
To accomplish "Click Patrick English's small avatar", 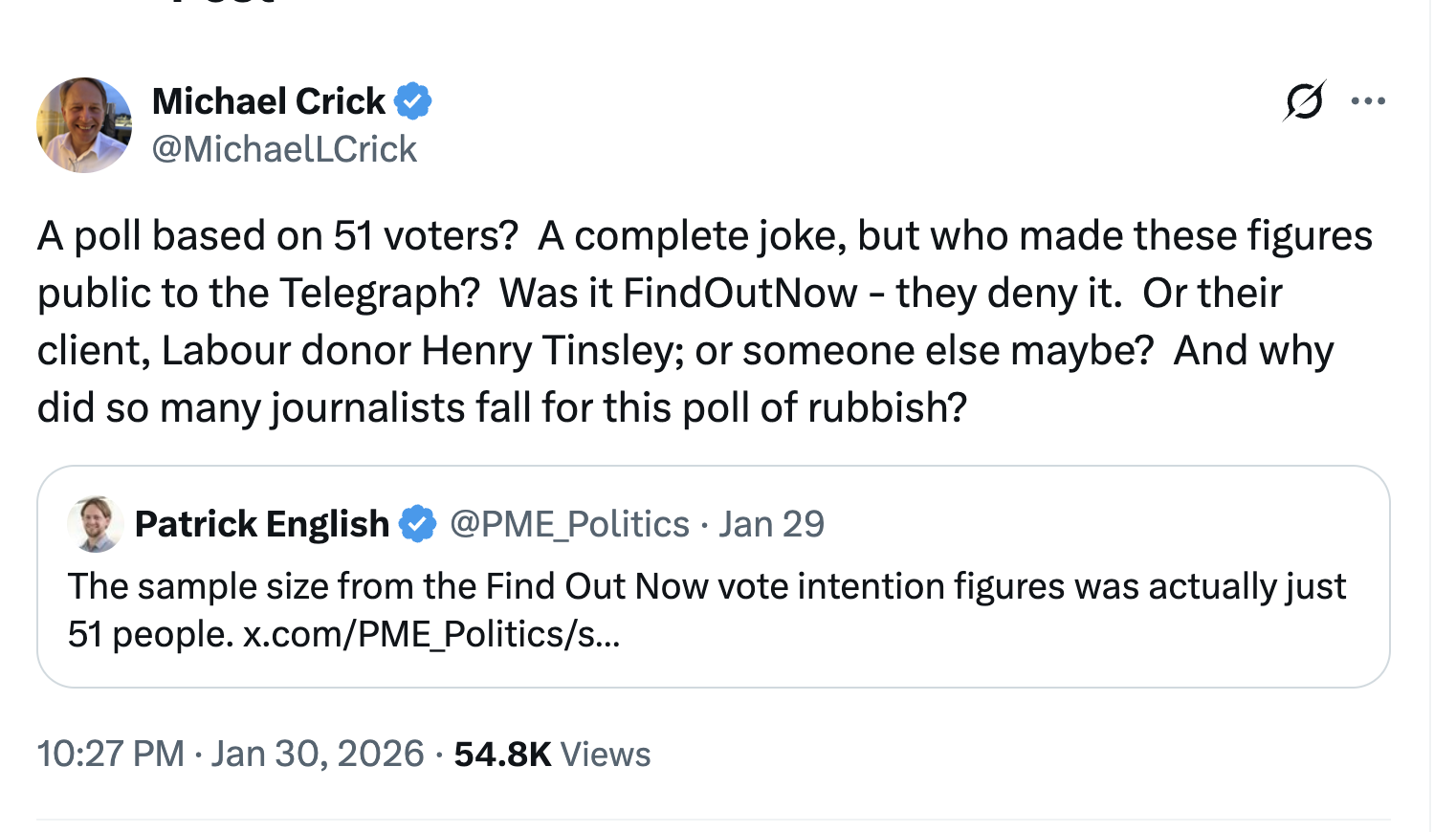I will 95,524.
